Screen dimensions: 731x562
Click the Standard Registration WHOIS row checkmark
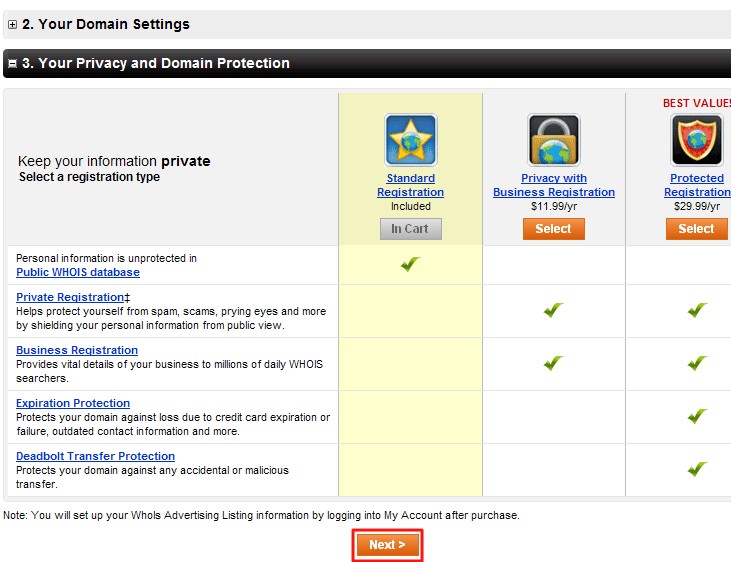tap(410, 264)
